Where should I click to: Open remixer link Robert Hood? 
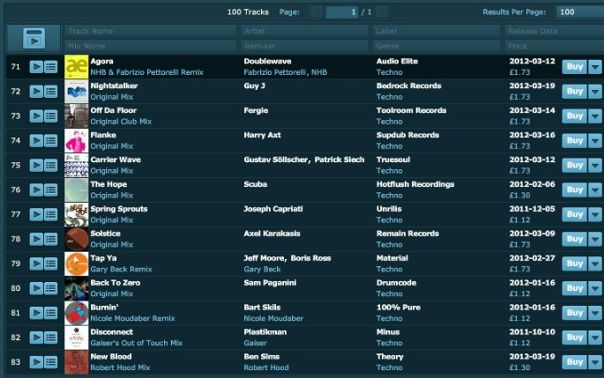tap(266, 368)
